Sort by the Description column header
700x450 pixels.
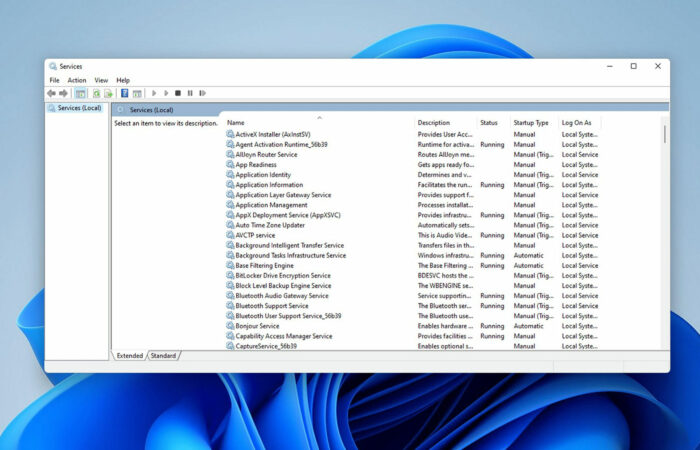tap(446, 122)
